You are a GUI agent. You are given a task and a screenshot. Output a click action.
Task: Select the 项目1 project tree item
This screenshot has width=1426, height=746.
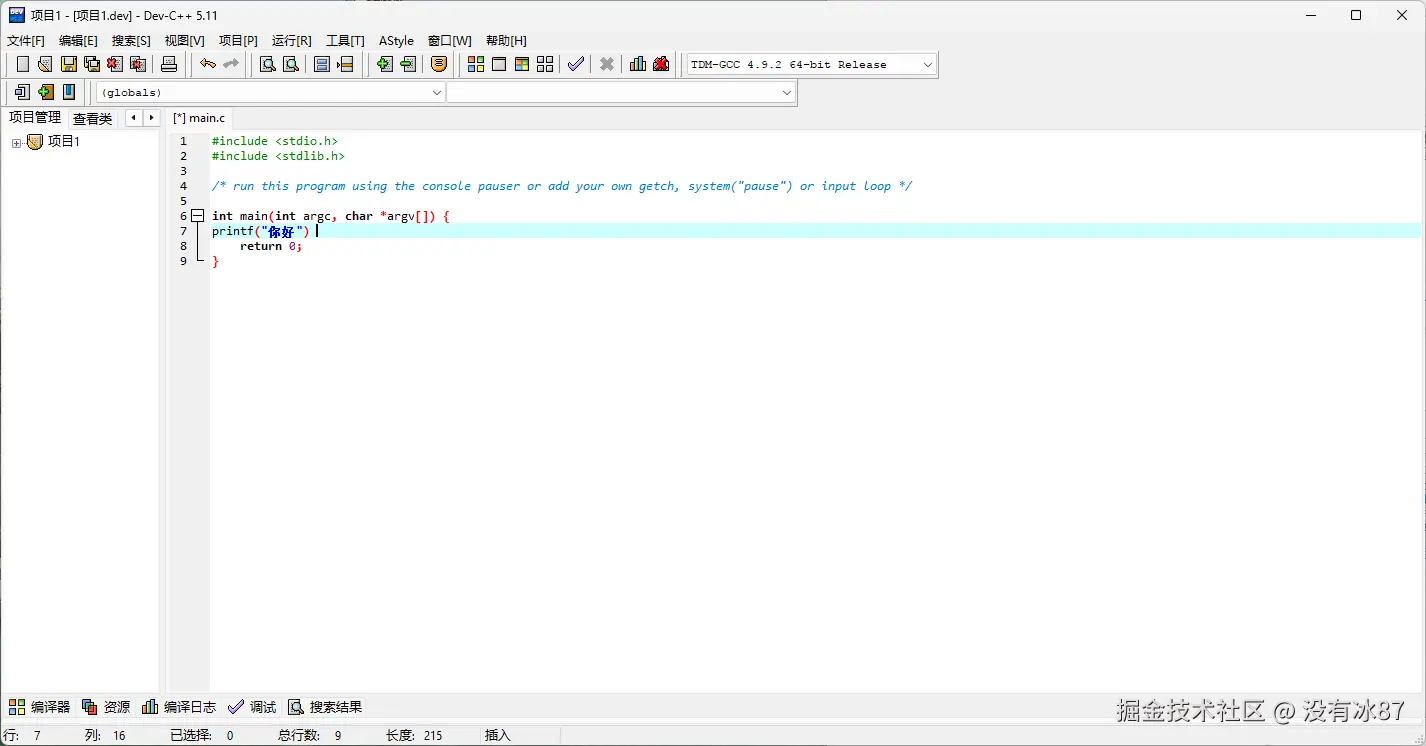pos(64,142)
